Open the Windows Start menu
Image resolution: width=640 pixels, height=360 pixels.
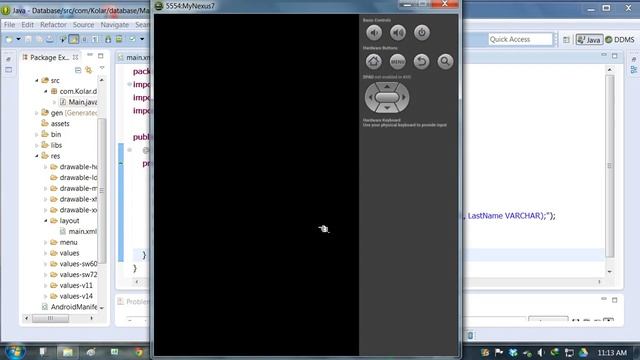pyautogui.click(x=15, y=352)
